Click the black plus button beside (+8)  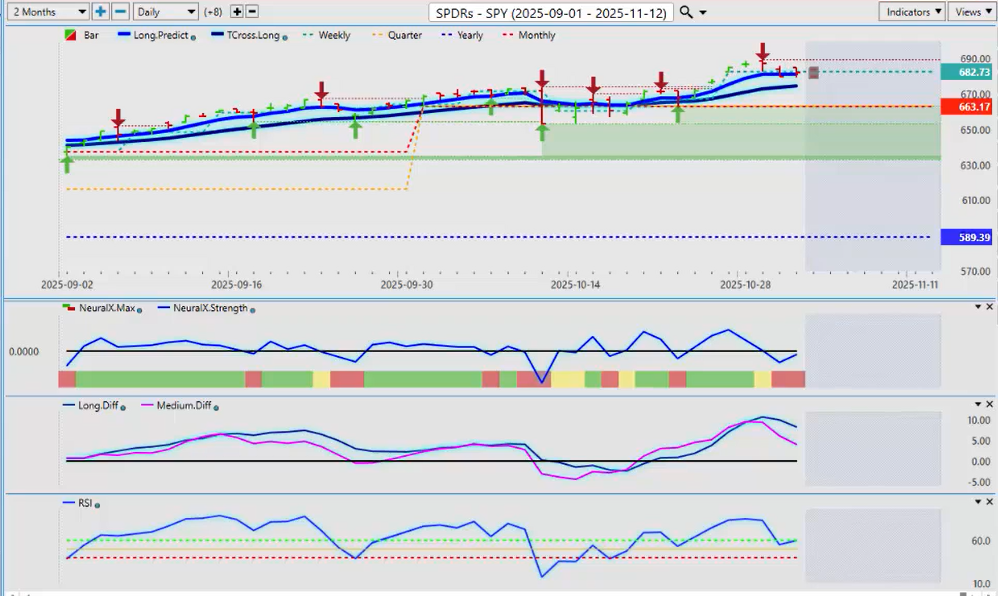(236, 12)
